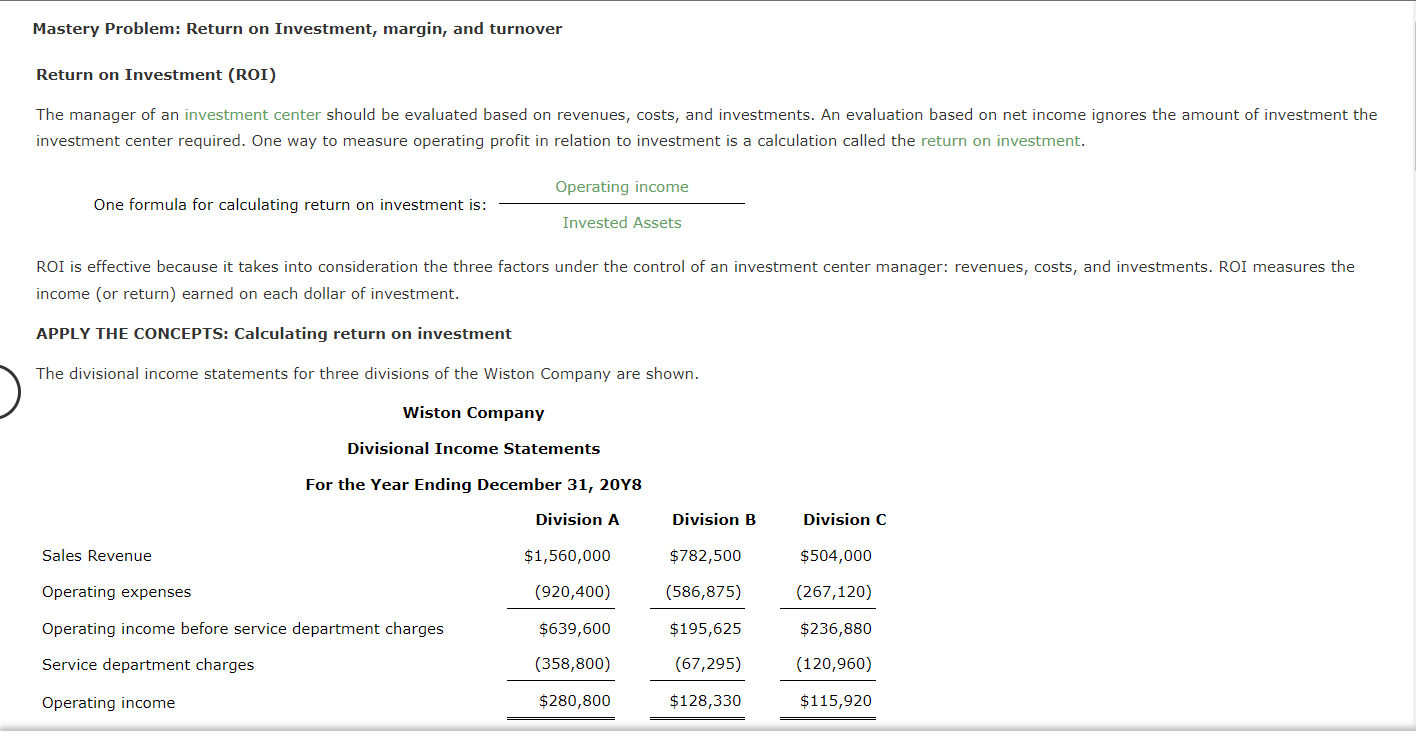The image size is (1416, 740).
Task: Select the Wiston Company title
Action: [x=473, y=412]
